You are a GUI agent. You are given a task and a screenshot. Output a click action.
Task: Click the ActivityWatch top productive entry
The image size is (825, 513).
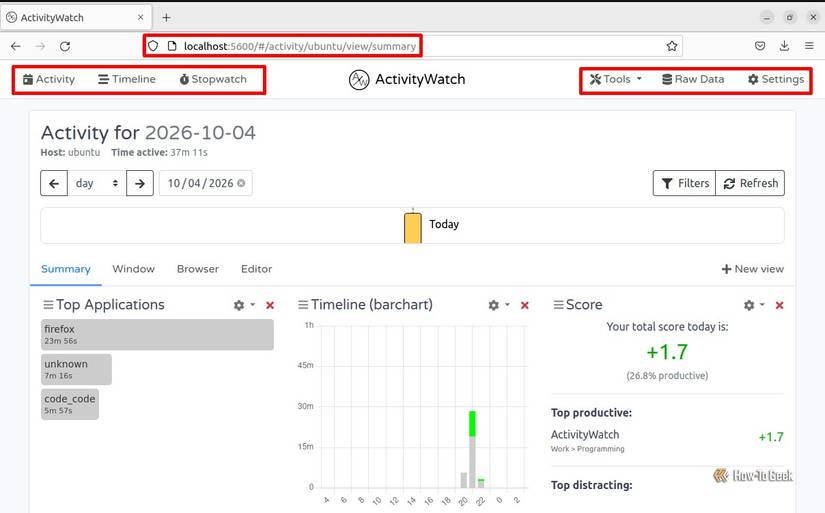pyautogui.click(x=667, y=440)
